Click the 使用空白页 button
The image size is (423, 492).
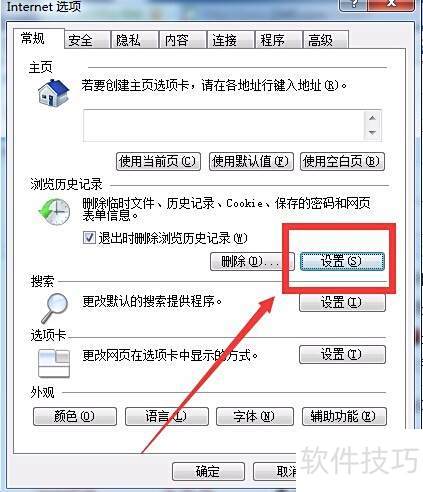click(x=342, y=162)
